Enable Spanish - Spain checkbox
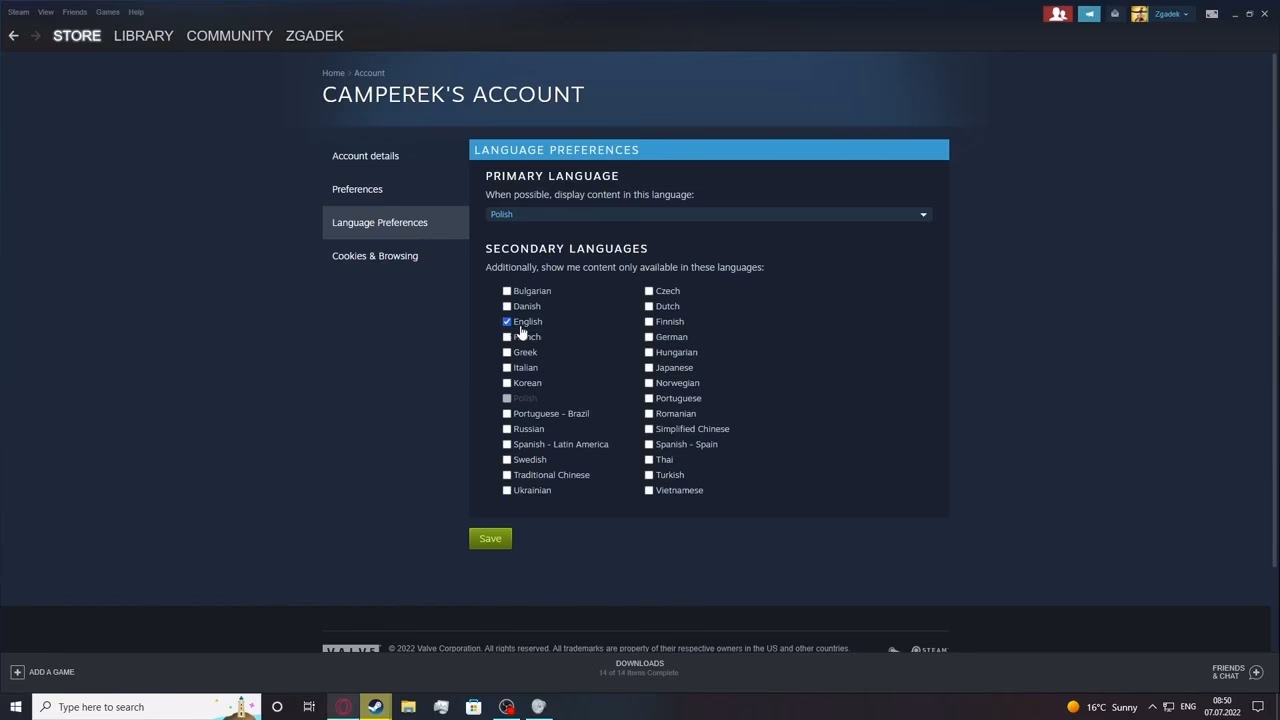 (x=649, y=444)
